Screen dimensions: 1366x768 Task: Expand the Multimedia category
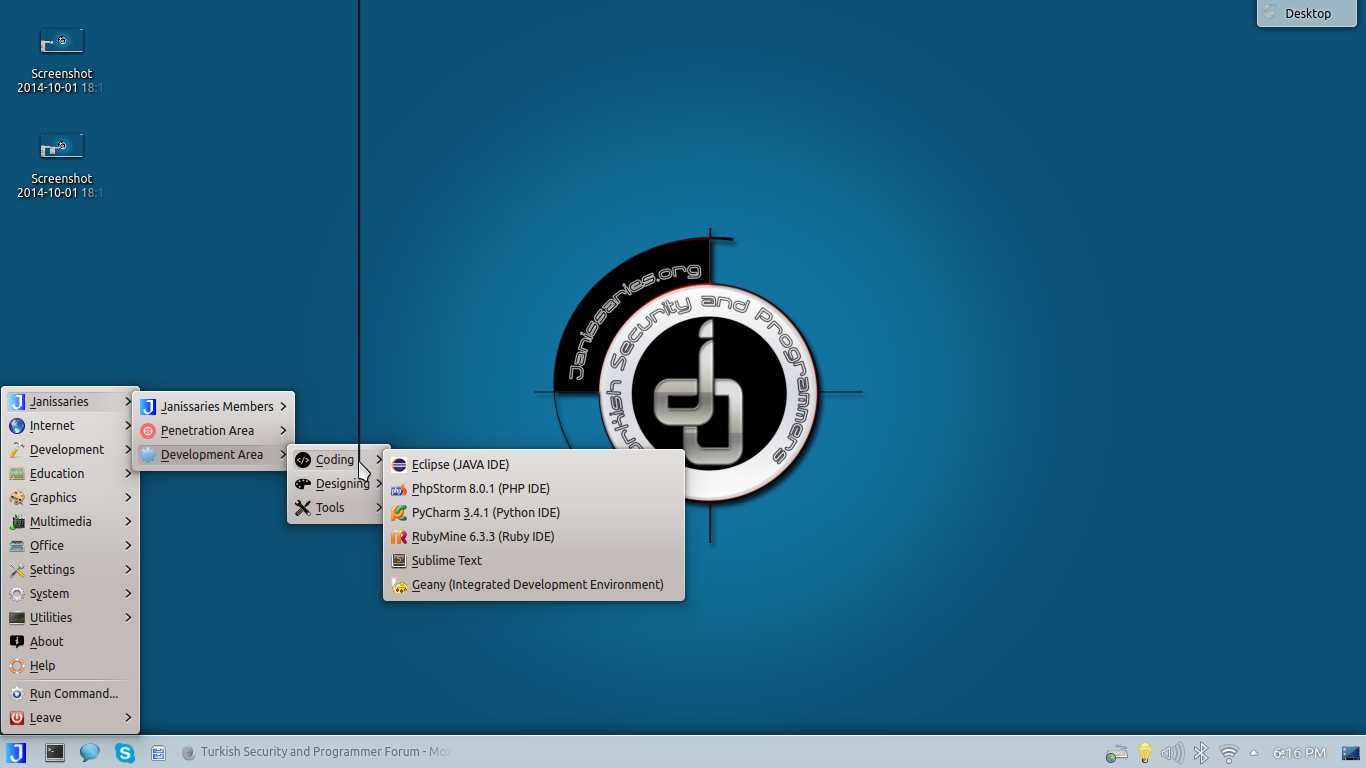click(71, 522)
